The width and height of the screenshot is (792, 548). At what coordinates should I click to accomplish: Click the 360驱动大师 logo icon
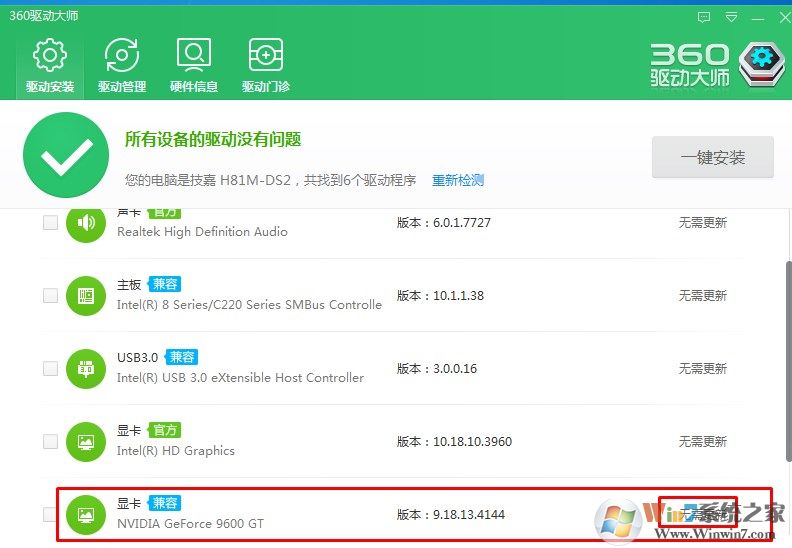(x=762, y=65)
